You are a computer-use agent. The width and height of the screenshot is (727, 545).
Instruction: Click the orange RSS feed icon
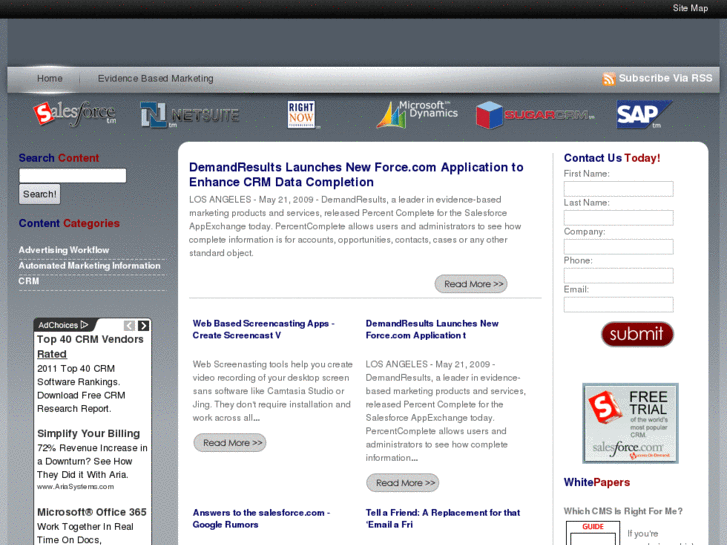pos(609,79)
